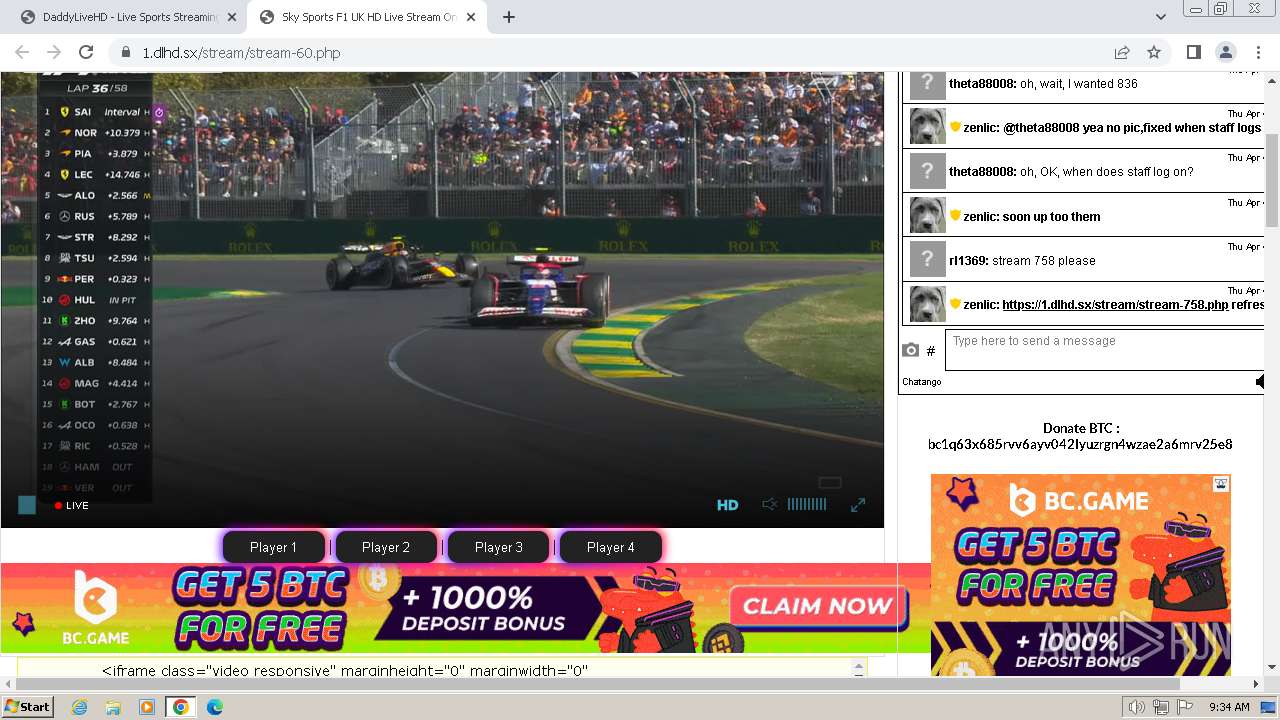Open a new browser tab

coord(509,17)
